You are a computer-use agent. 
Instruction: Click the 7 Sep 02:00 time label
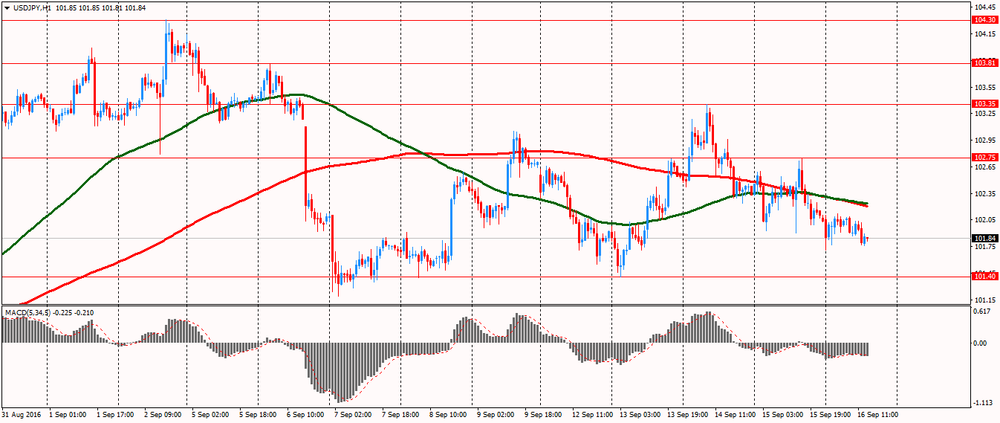click(352, 414)
